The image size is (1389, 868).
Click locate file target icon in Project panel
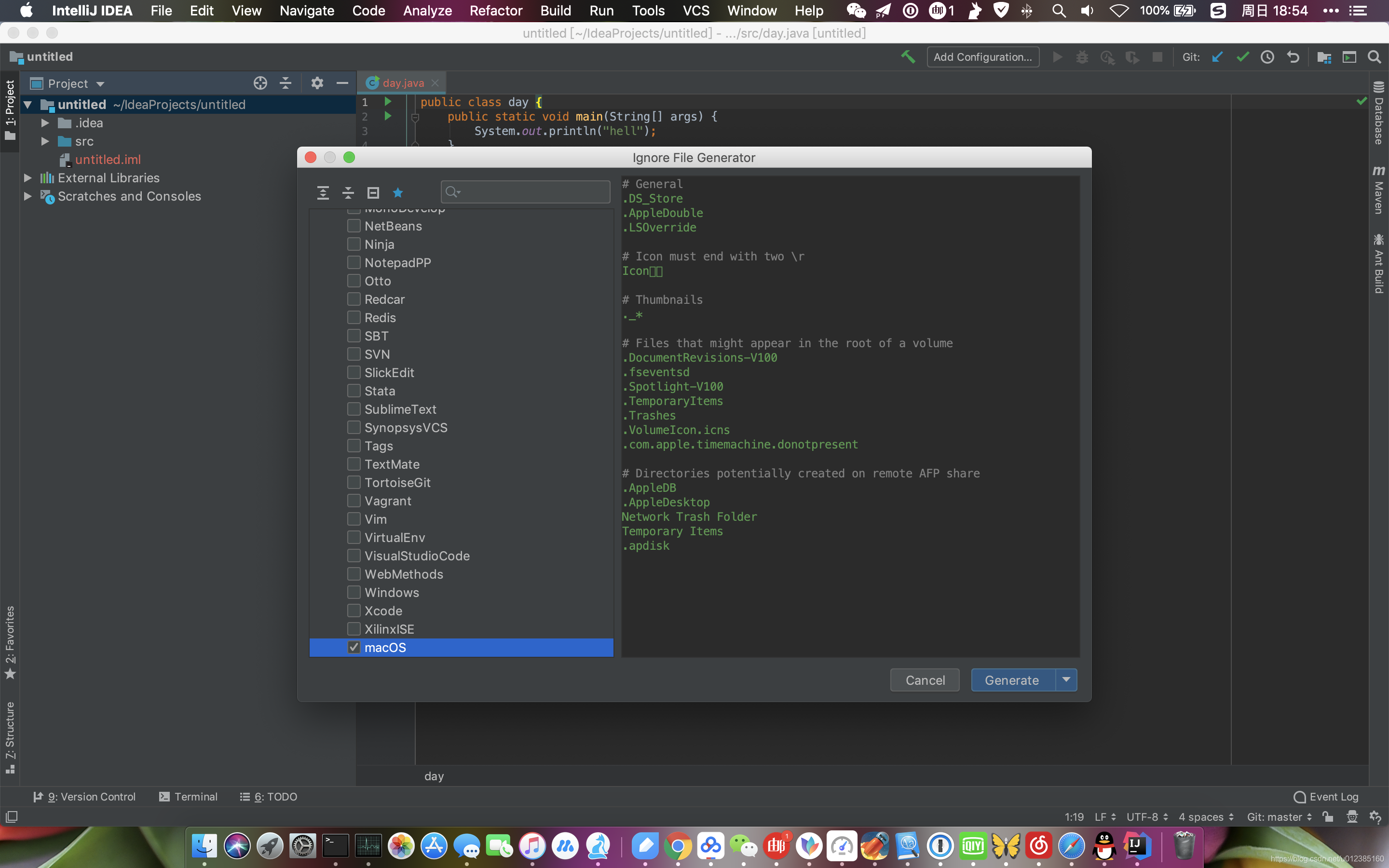(260, 83)
